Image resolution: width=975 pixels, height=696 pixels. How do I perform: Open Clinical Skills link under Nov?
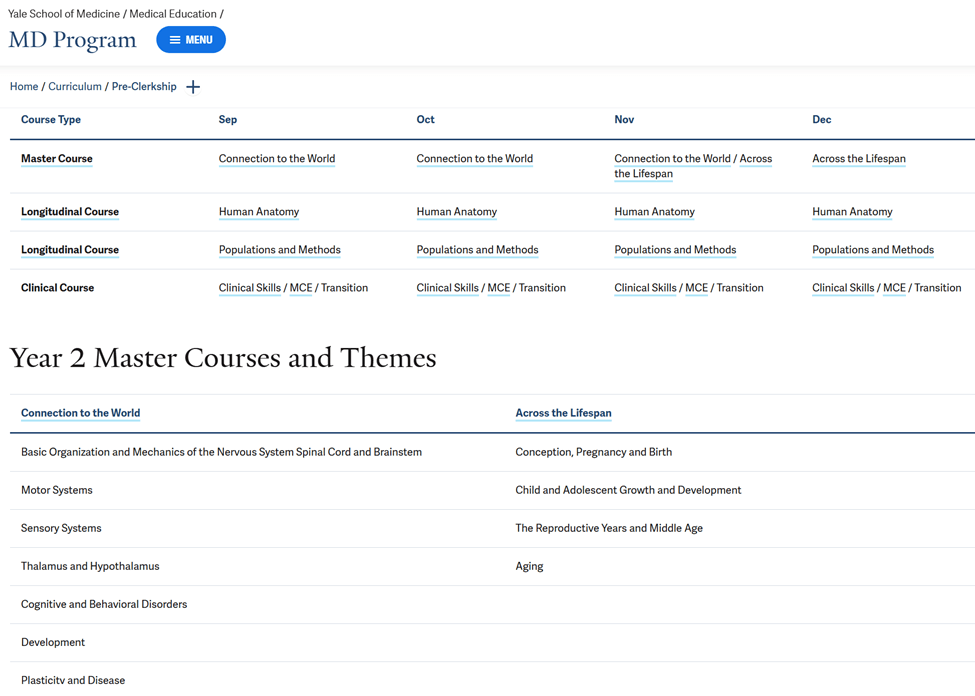coord(645,287)
